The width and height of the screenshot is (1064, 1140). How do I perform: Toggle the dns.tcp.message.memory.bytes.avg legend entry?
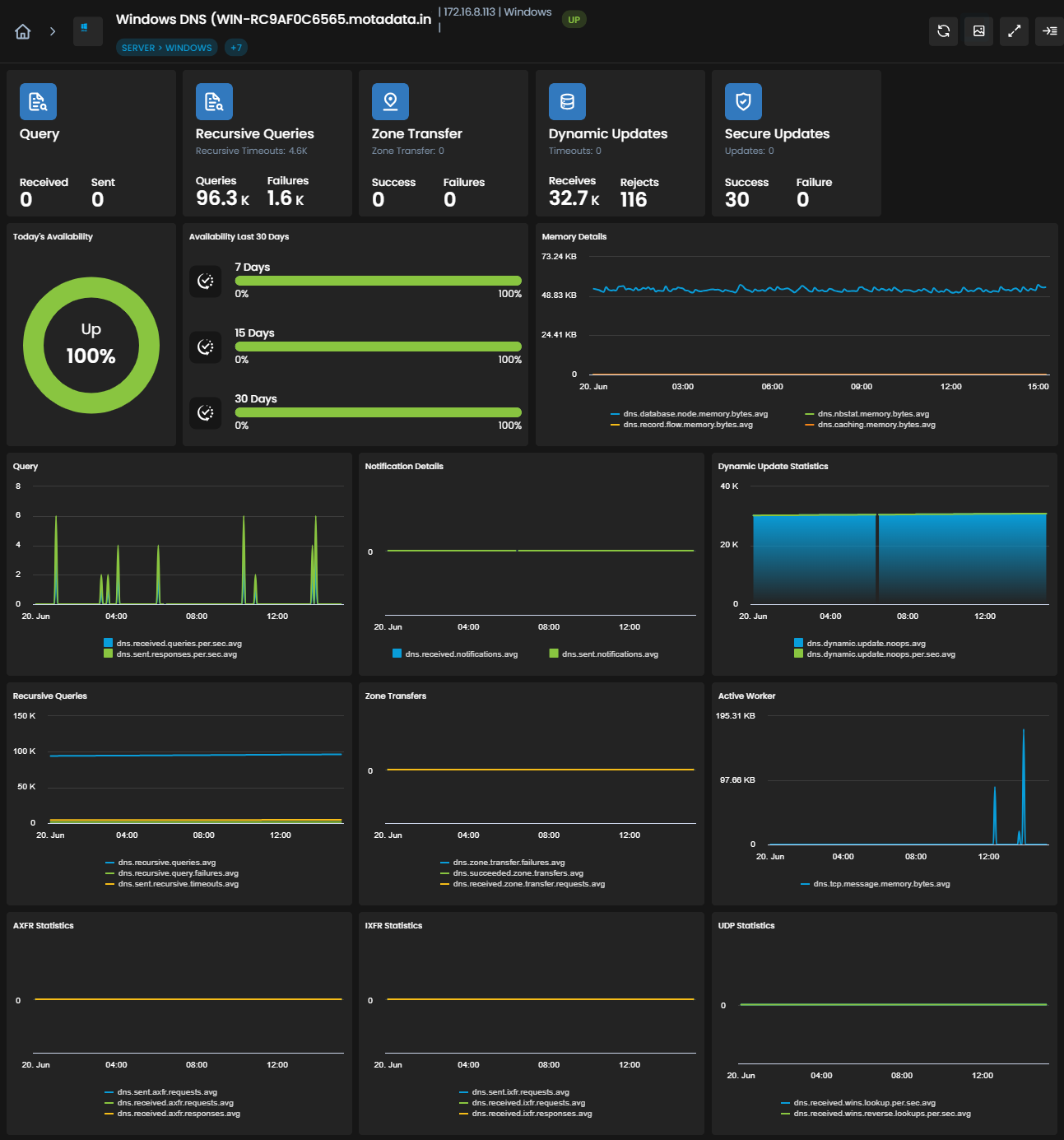[876, 884]
